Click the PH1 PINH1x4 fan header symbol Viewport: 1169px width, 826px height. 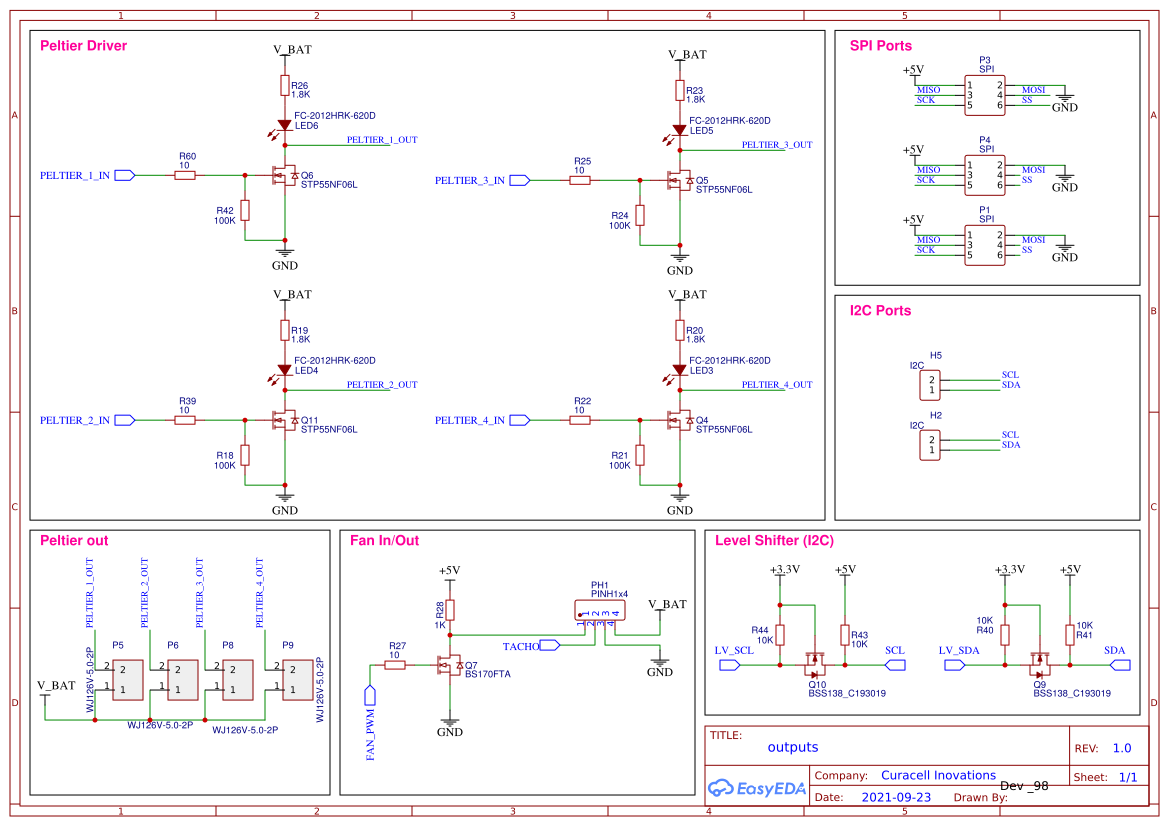[x=600, y=610]
